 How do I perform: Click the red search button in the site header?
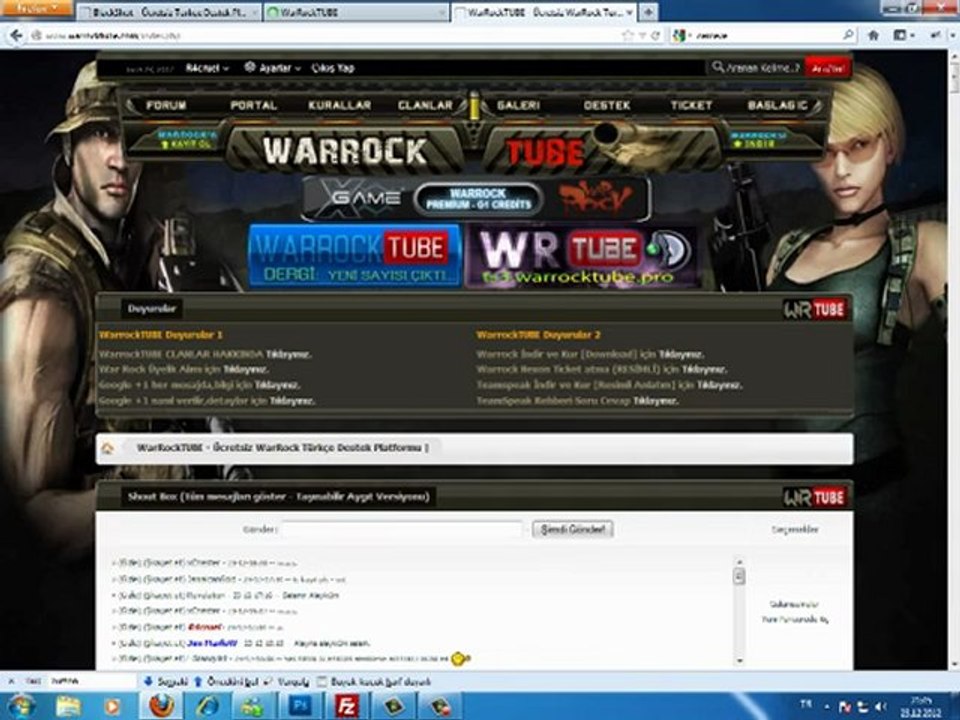pos(828,68)
